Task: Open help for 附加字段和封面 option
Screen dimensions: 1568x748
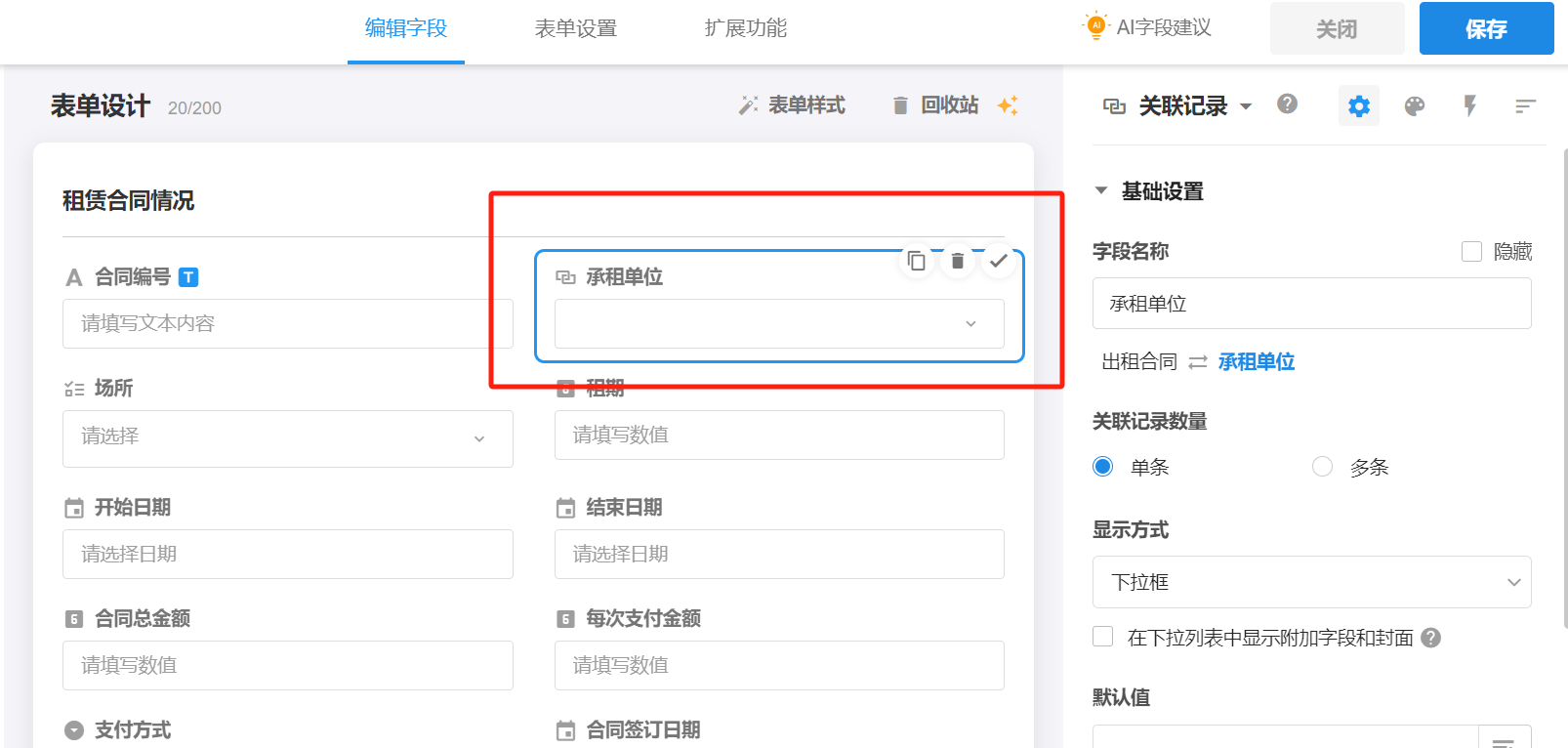Action: tap(1431, 638)
